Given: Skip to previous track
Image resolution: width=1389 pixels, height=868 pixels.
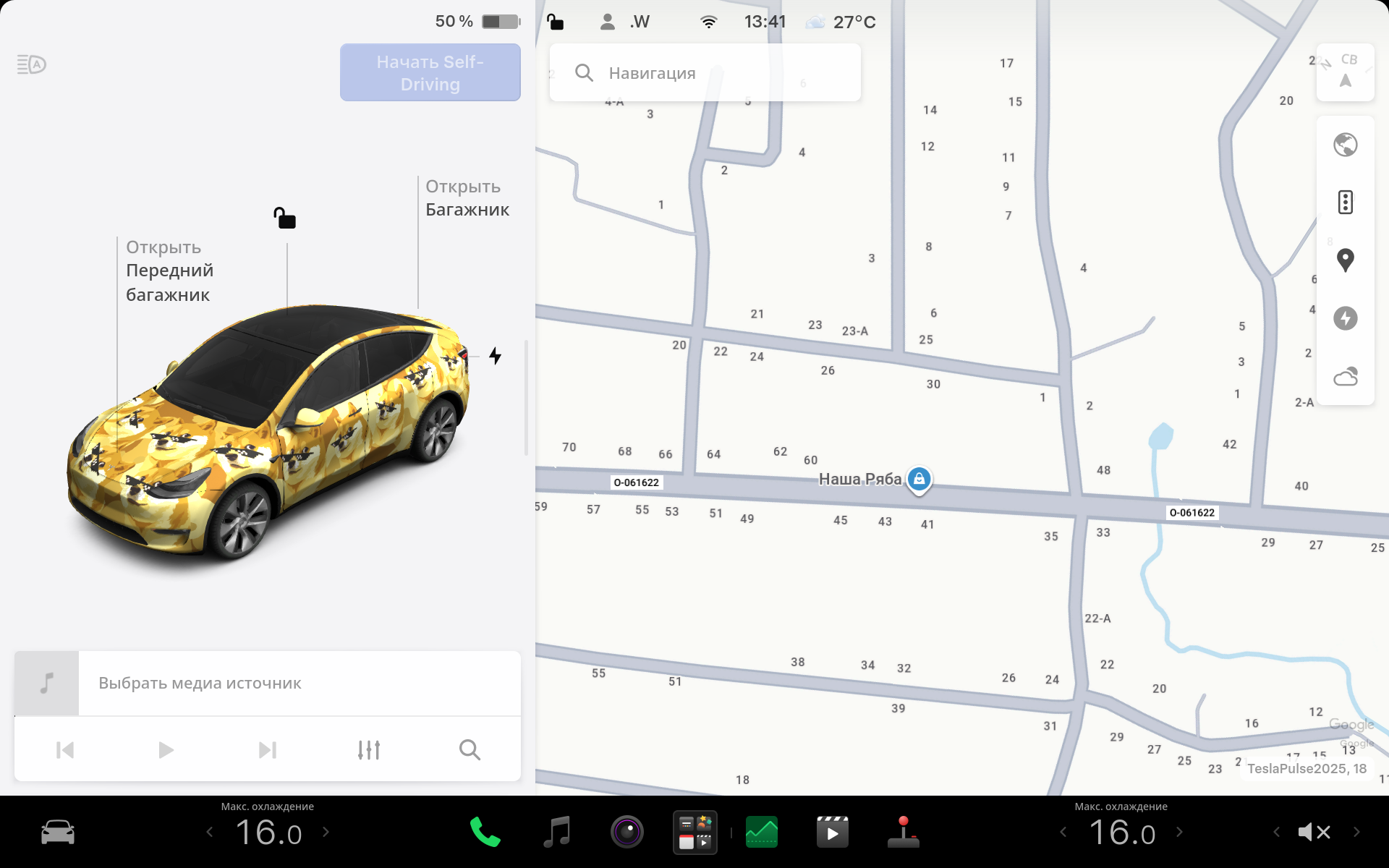Looking at the screenshot, I should [65, 750].
